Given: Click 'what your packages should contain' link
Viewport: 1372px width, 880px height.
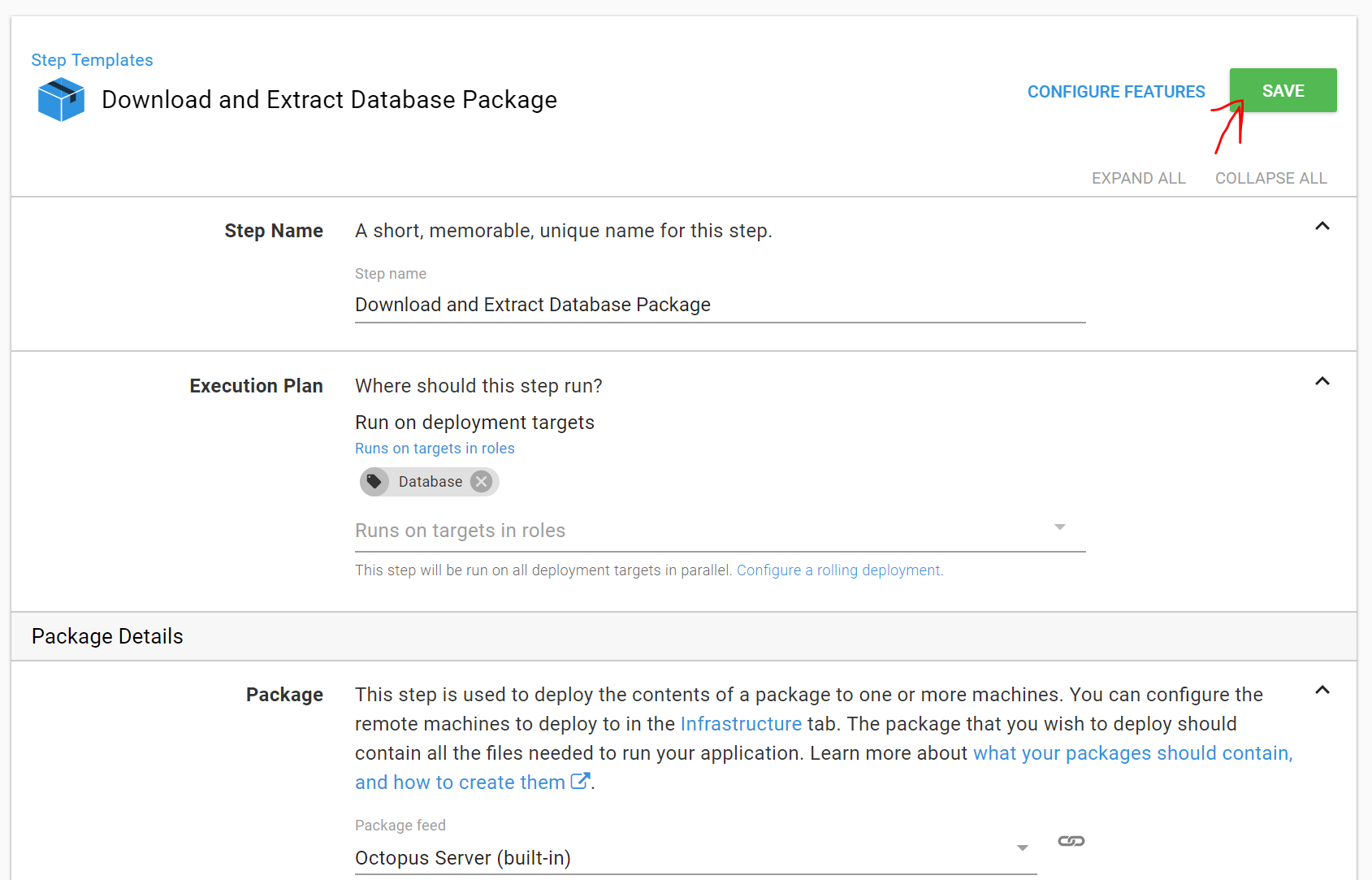Looking at the screenshot, I should point(1132,753).
